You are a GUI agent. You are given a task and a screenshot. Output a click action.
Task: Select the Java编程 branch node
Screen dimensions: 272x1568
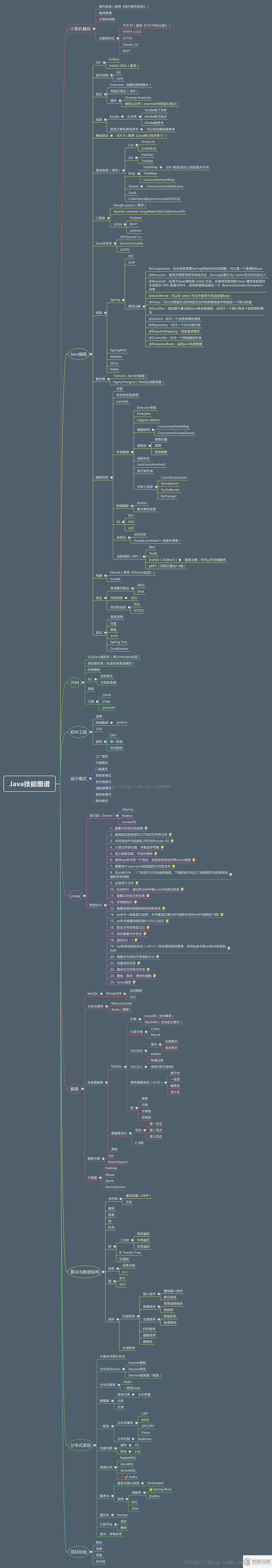79,354
